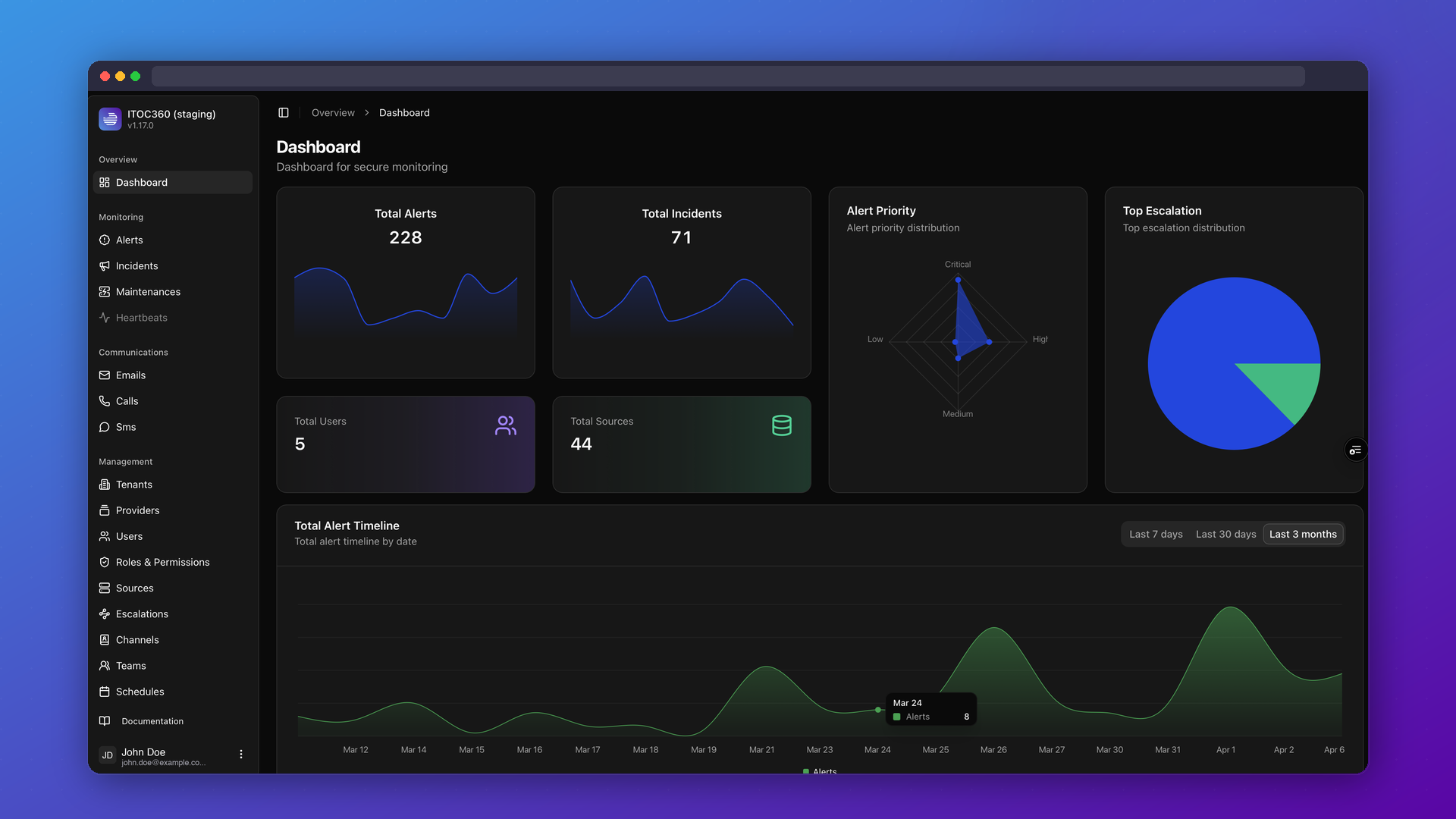Open the John Doe user options menu
This screenshot has height=819, width=1456.
click(x=241, y=755)
